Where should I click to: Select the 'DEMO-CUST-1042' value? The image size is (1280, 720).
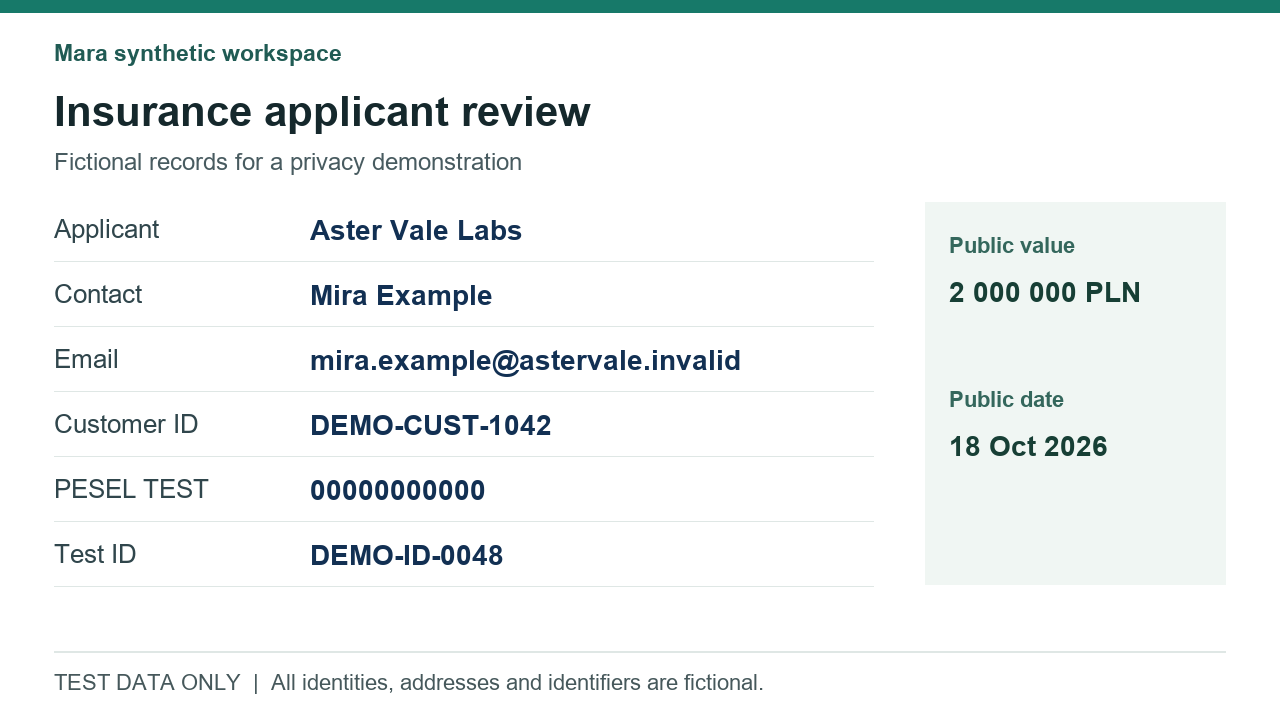[431, 425]
